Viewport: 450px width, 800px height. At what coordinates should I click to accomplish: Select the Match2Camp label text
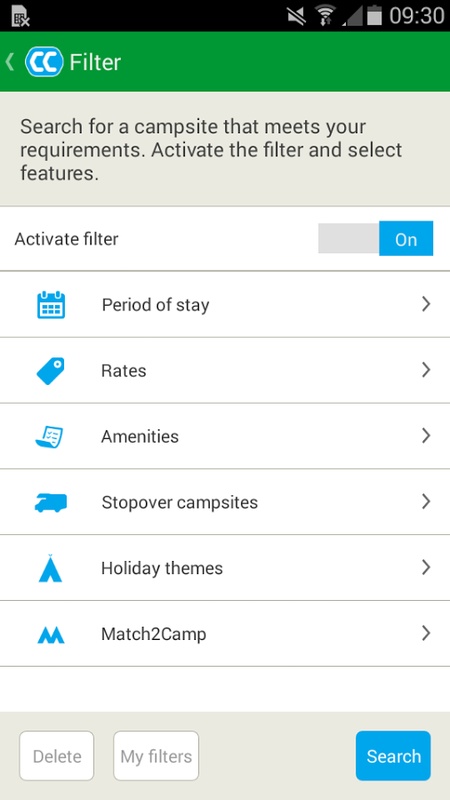coord(154,634)
